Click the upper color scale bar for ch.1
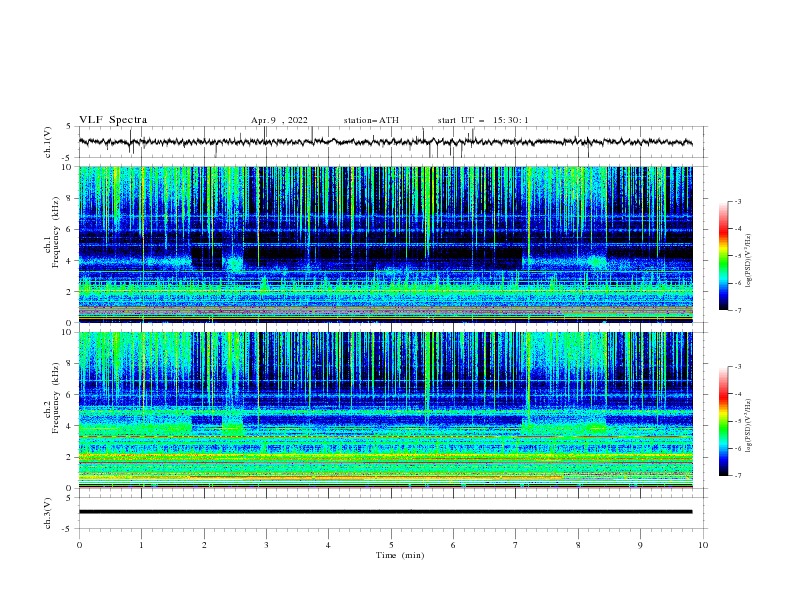This screenshot has height=612, width=792. coord(723,256)
